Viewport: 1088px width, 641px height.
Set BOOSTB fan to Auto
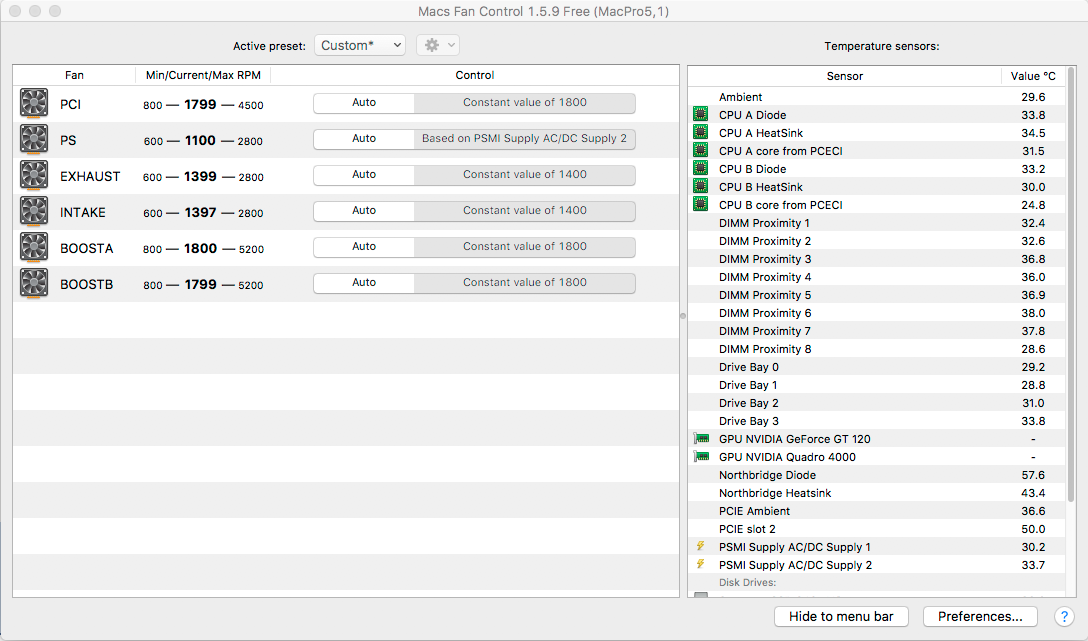click(x=364, y=283)
